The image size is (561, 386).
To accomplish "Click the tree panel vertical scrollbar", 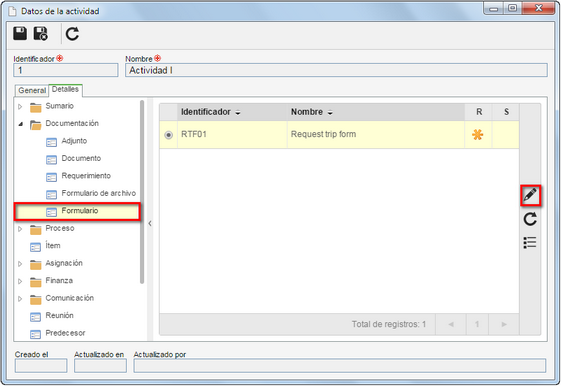I will (x=142, y=192).
